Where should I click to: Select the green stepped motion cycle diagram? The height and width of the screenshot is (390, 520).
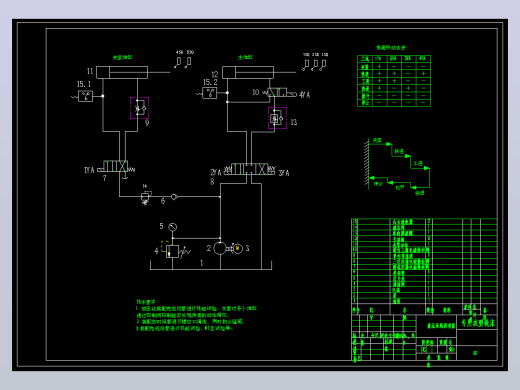click(397, 167)
